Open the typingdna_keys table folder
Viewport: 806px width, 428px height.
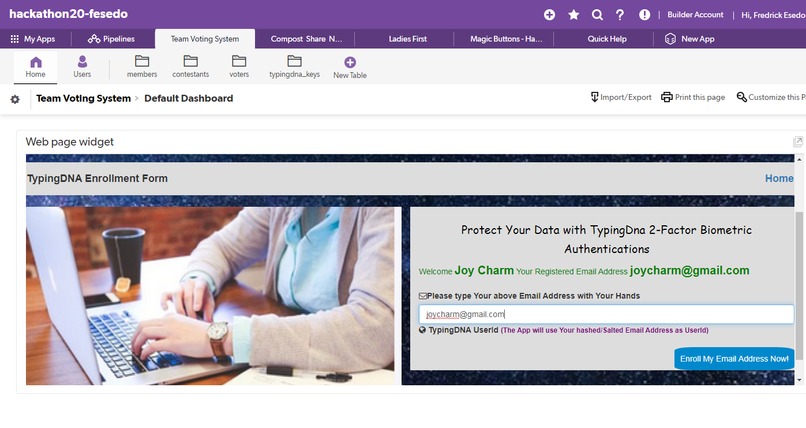[295, 67]
